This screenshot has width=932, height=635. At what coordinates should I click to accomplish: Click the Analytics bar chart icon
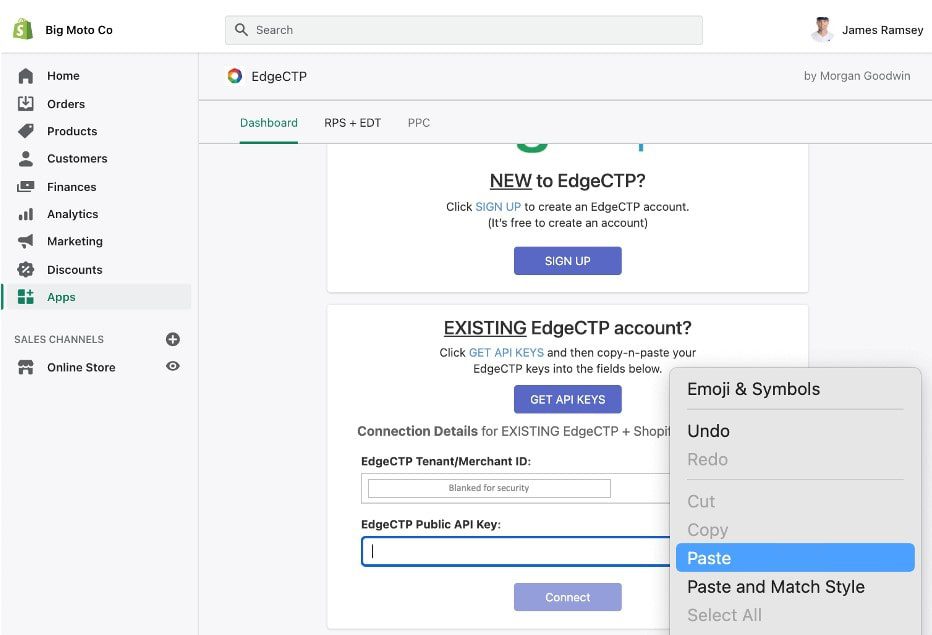(26, 214)
